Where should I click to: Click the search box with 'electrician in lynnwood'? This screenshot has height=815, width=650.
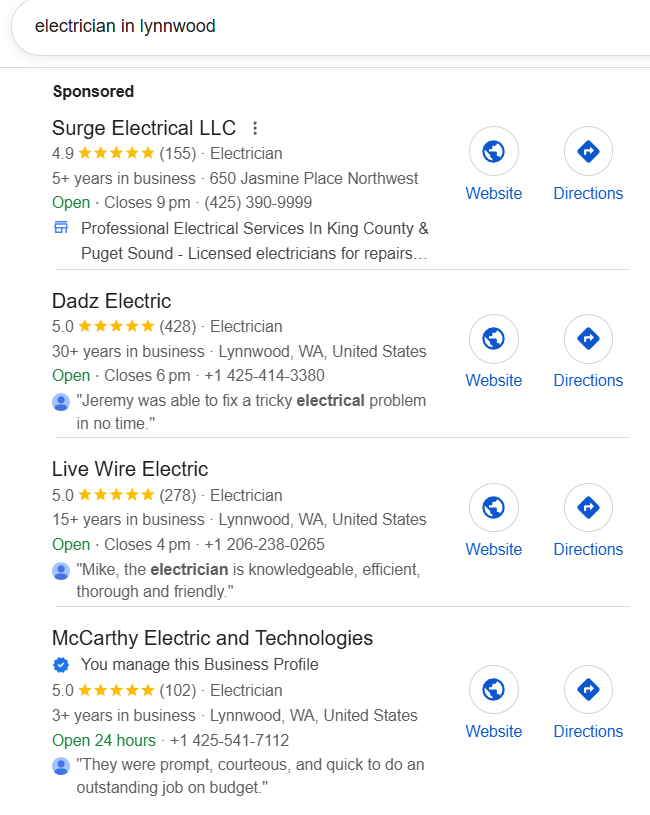click(x=300, y=26)
